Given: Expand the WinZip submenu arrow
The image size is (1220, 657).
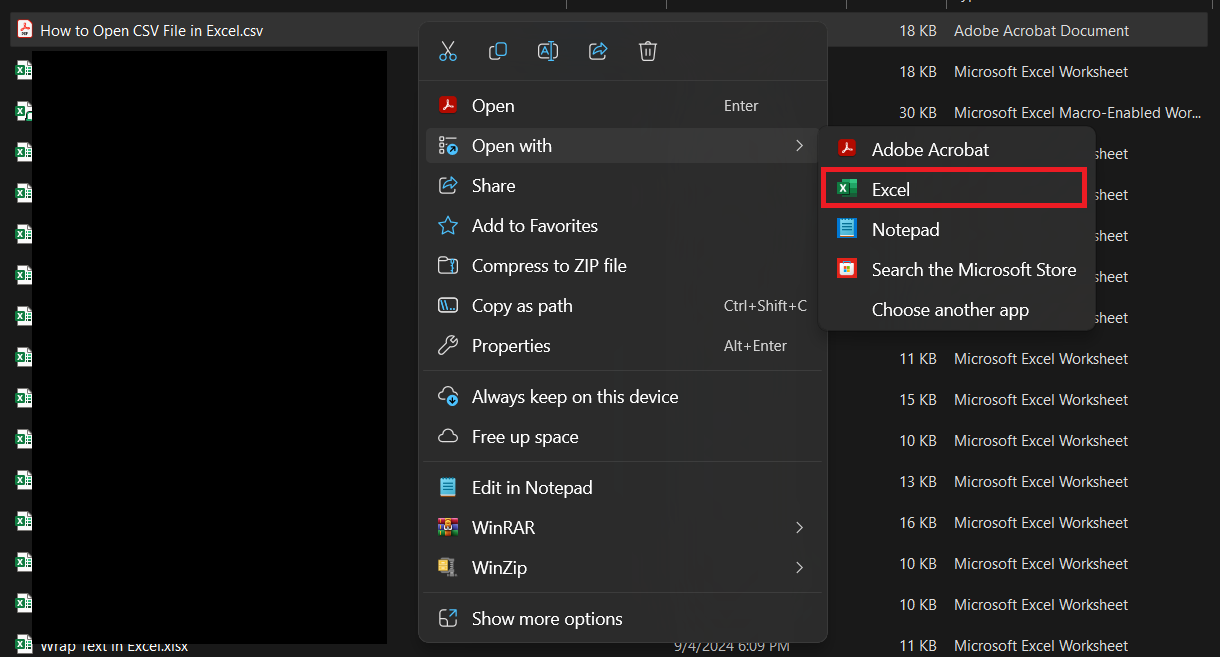Looking at the screenshot, I should [799, 568].
